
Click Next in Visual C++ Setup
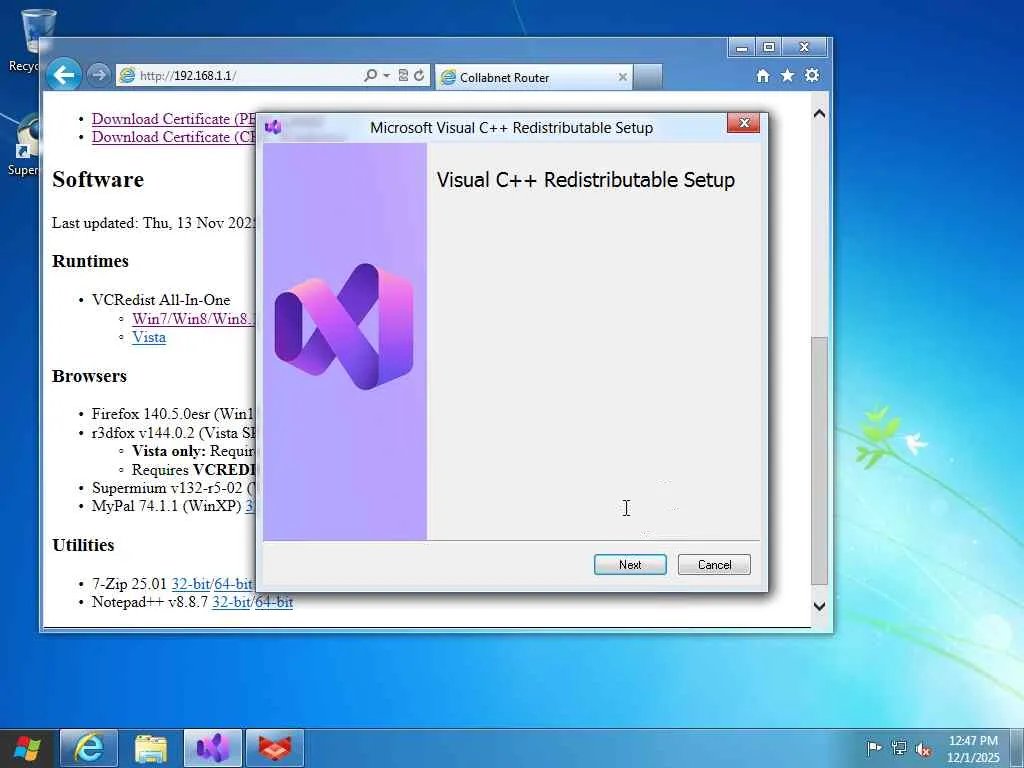[630, 565]
